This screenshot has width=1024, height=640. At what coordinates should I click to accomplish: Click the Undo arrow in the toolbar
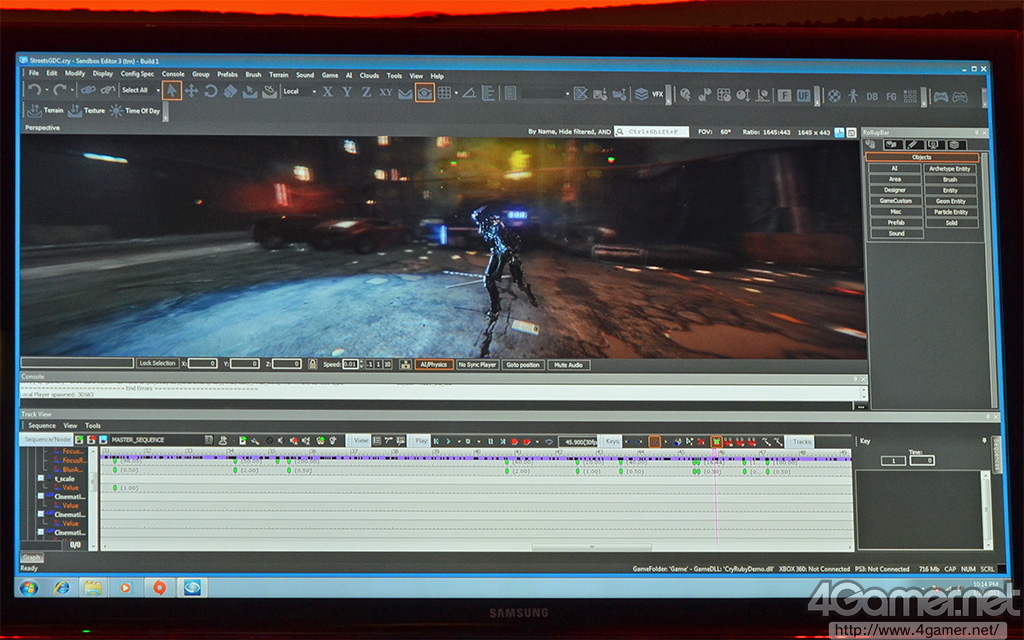34,90
